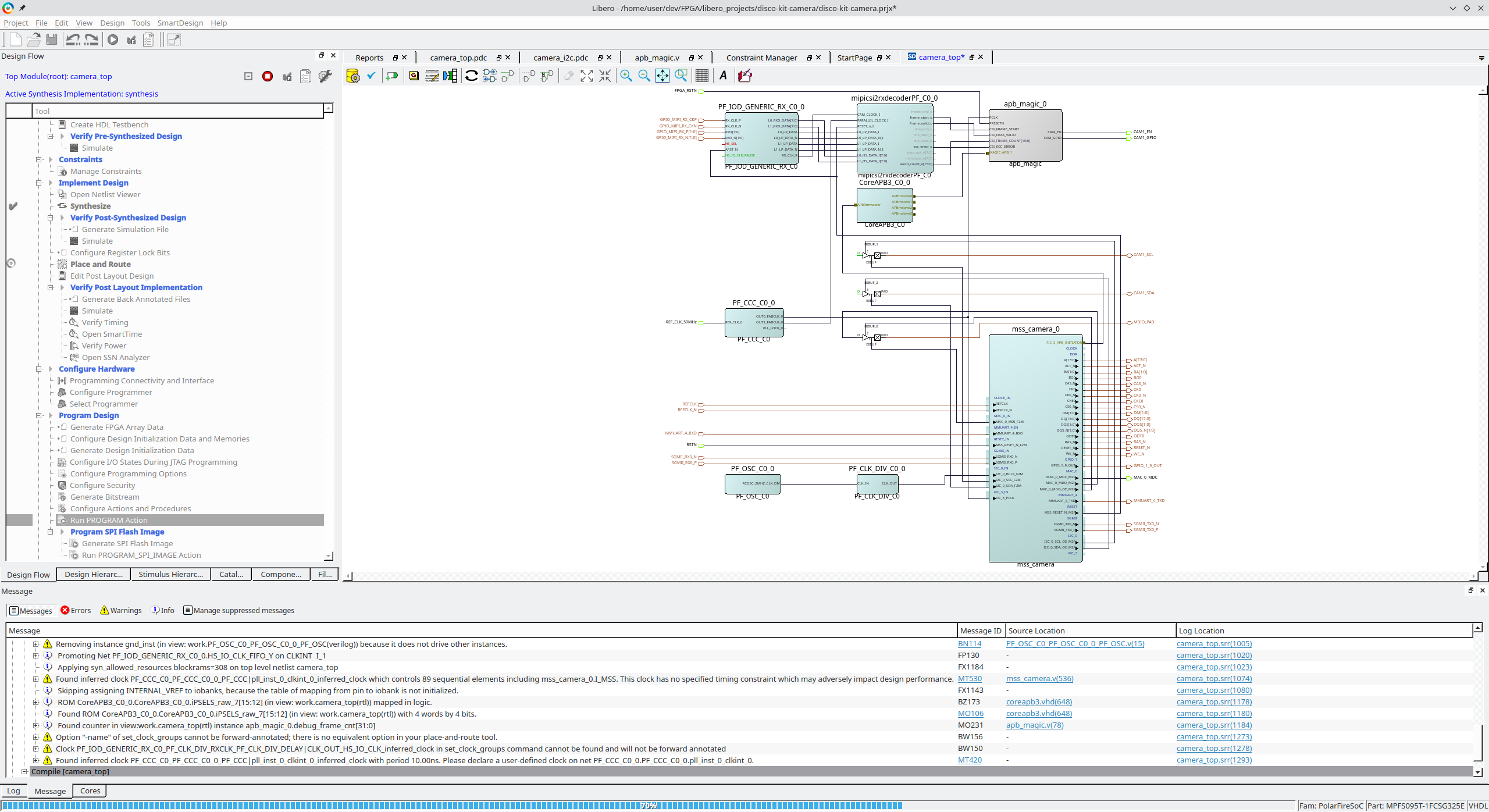Switch to the Constraint Manager tab
1489x812 pixels.
click(761, 58)
